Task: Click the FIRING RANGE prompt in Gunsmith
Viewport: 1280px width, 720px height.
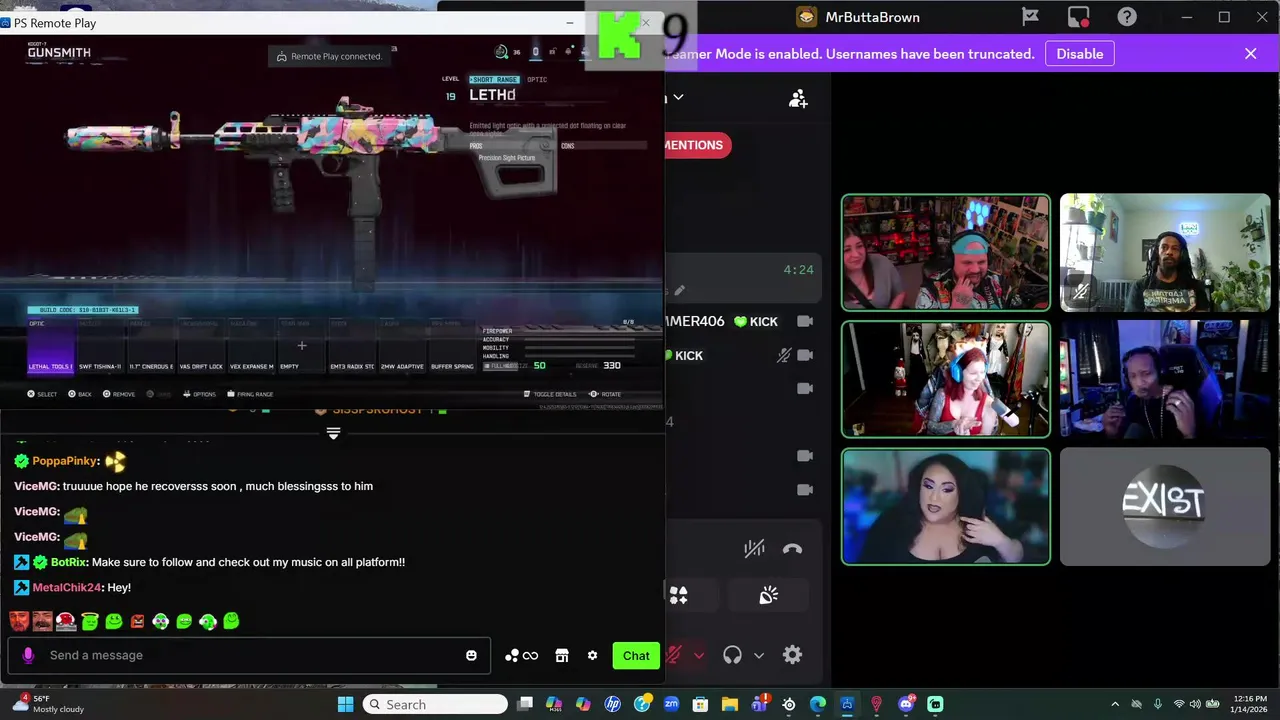Action: click(248, 394)
